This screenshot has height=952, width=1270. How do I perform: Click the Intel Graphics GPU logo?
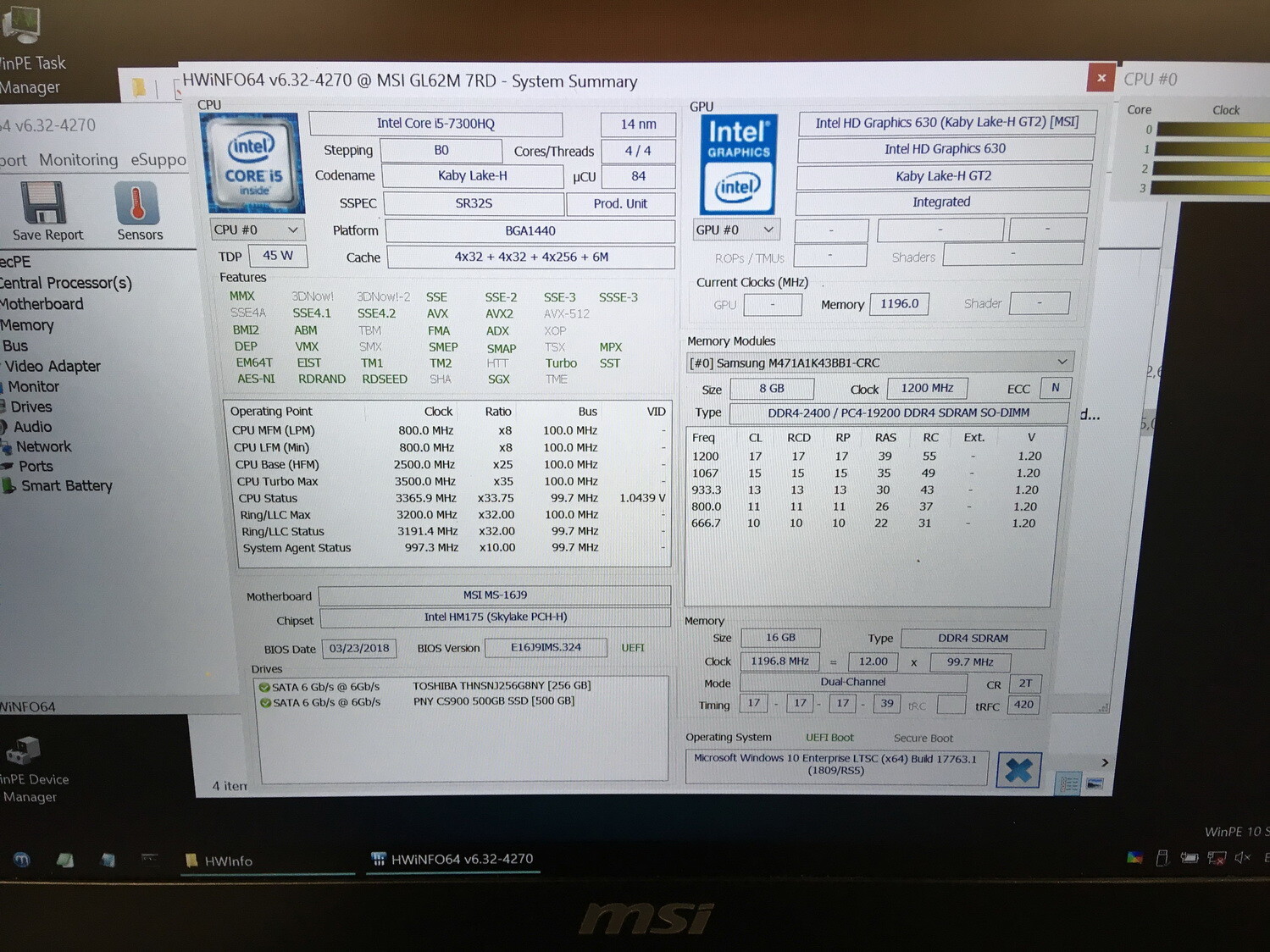(739, 164)
